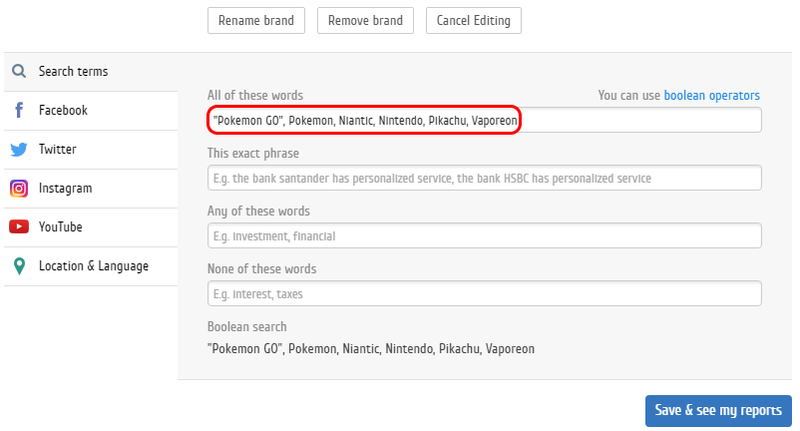Click the None of these words input
Image resolution: width=800 pixels, height=431 pixels.
pos(484,294)
